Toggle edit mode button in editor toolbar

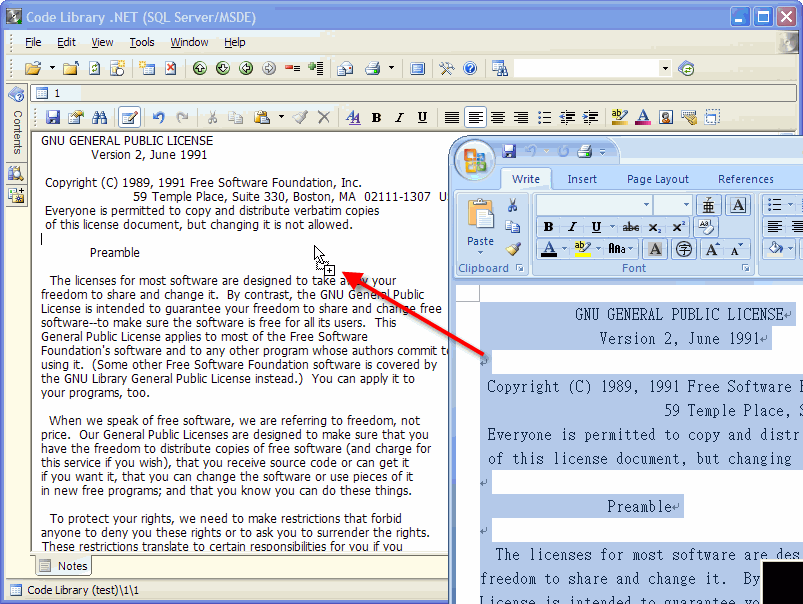coord(129,118)
